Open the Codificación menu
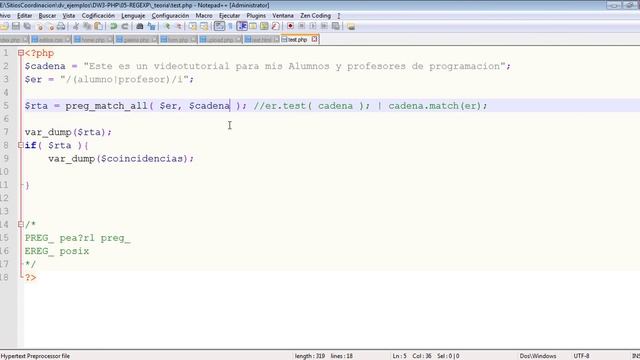Image resolution: width=640 pixels, height=360 pixels. coord(98,16)
